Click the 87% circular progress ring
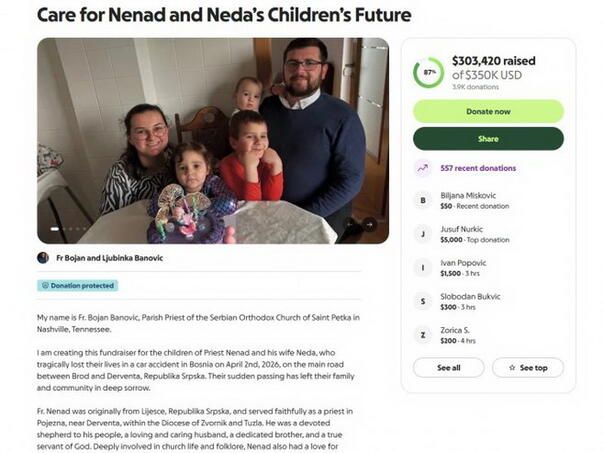 (x=428, y=72)
